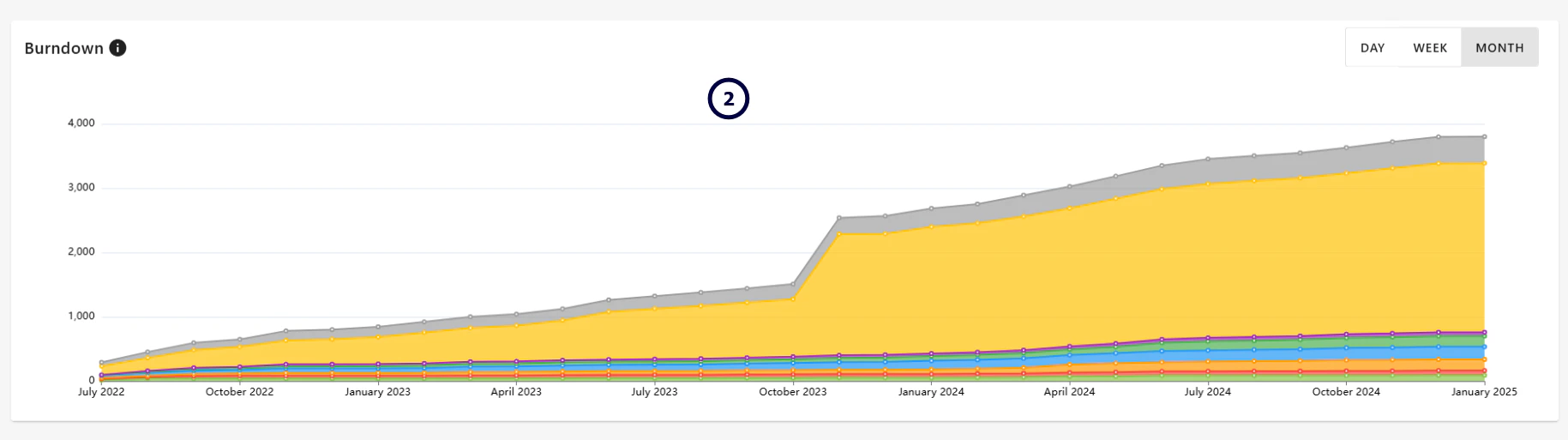Click the topmost gray data point above January 2025
The width and height of the screenshot is (1568, 440).
pyautogui.click(x=1484, y=136)
